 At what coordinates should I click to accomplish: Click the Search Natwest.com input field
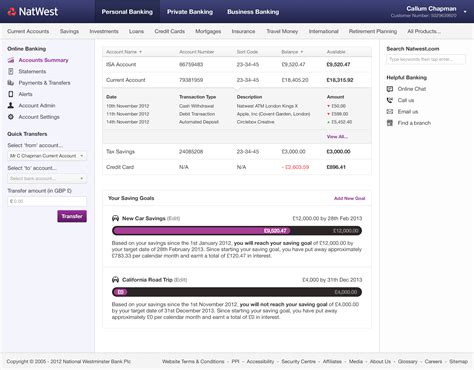(426, 59)
